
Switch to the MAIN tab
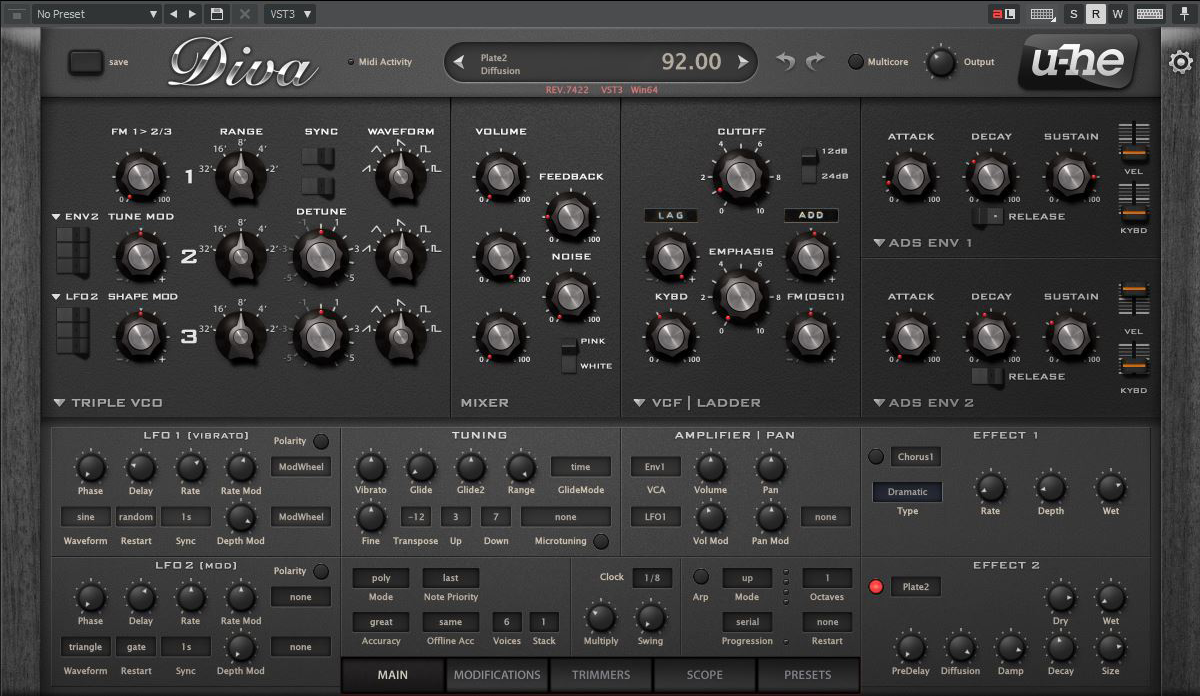(x=393, y=675)
